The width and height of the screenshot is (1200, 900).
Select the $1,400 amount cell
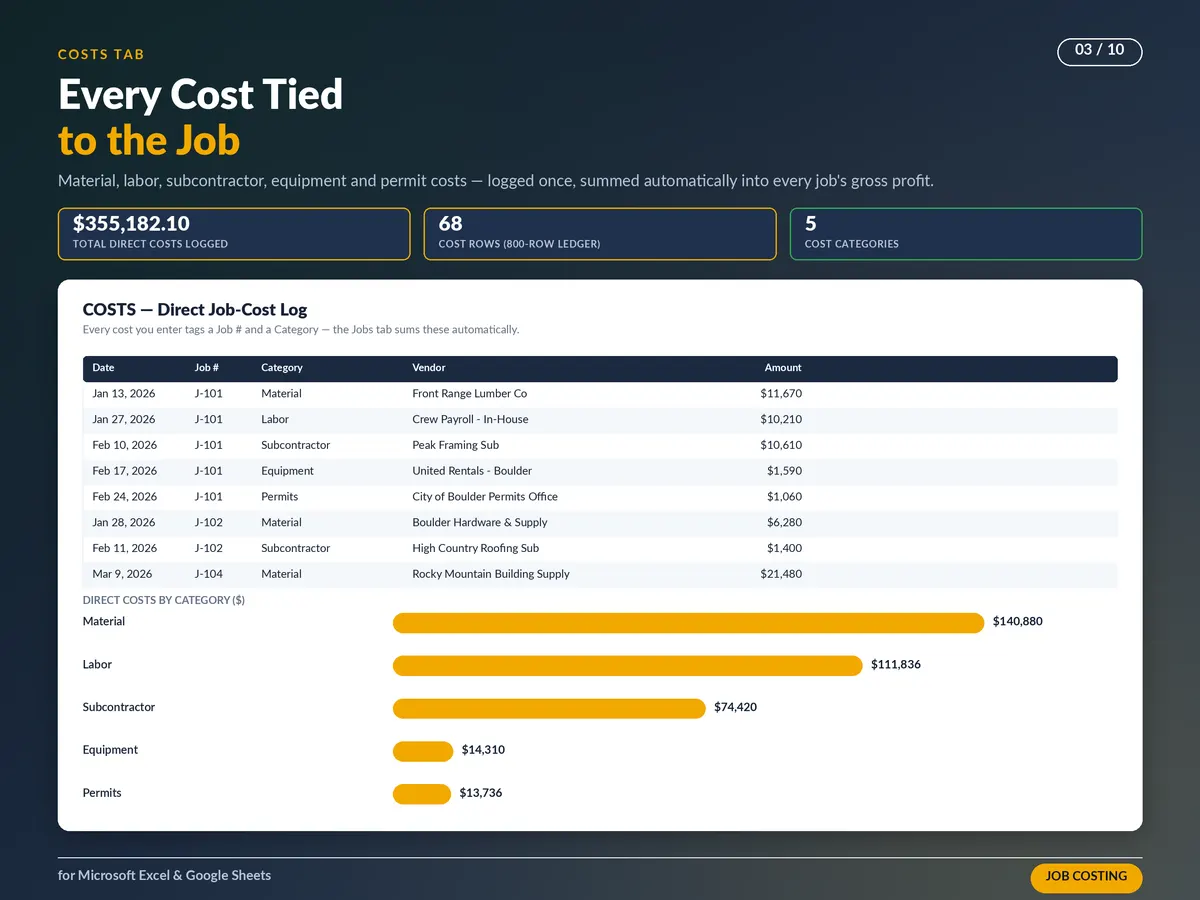tap(784, 548)
